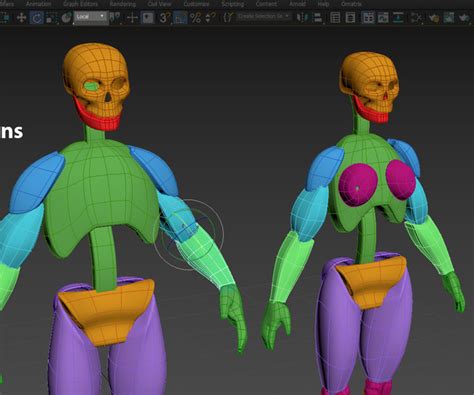The image size is (474, 395).
Task: Toggle Keyboard Shortcut Override
Action: (148, 17)
